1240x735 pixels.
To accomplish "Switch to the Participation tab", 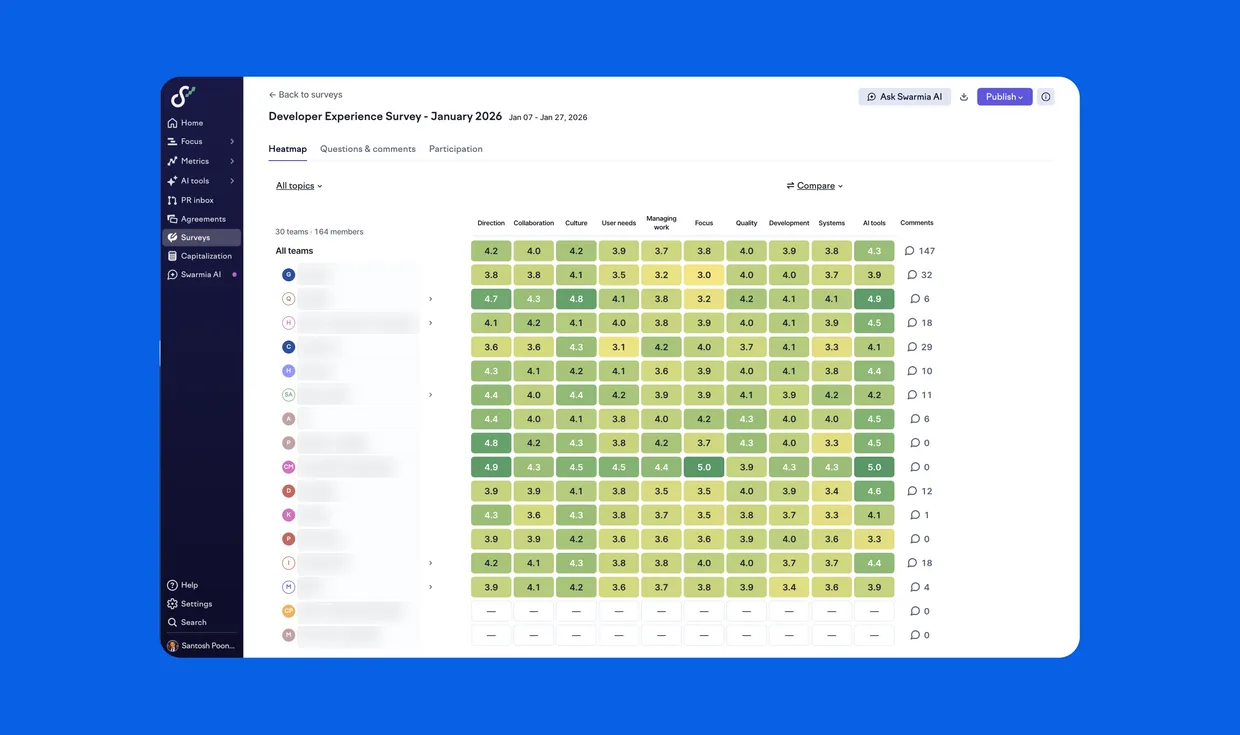I will pyautogui.click(x=456, y=149).
